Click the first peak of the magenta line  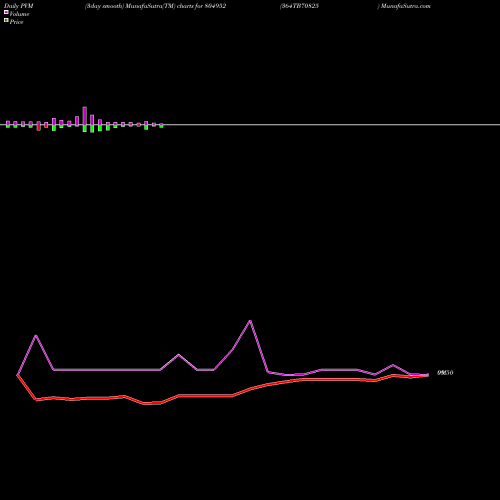point(36,336)
